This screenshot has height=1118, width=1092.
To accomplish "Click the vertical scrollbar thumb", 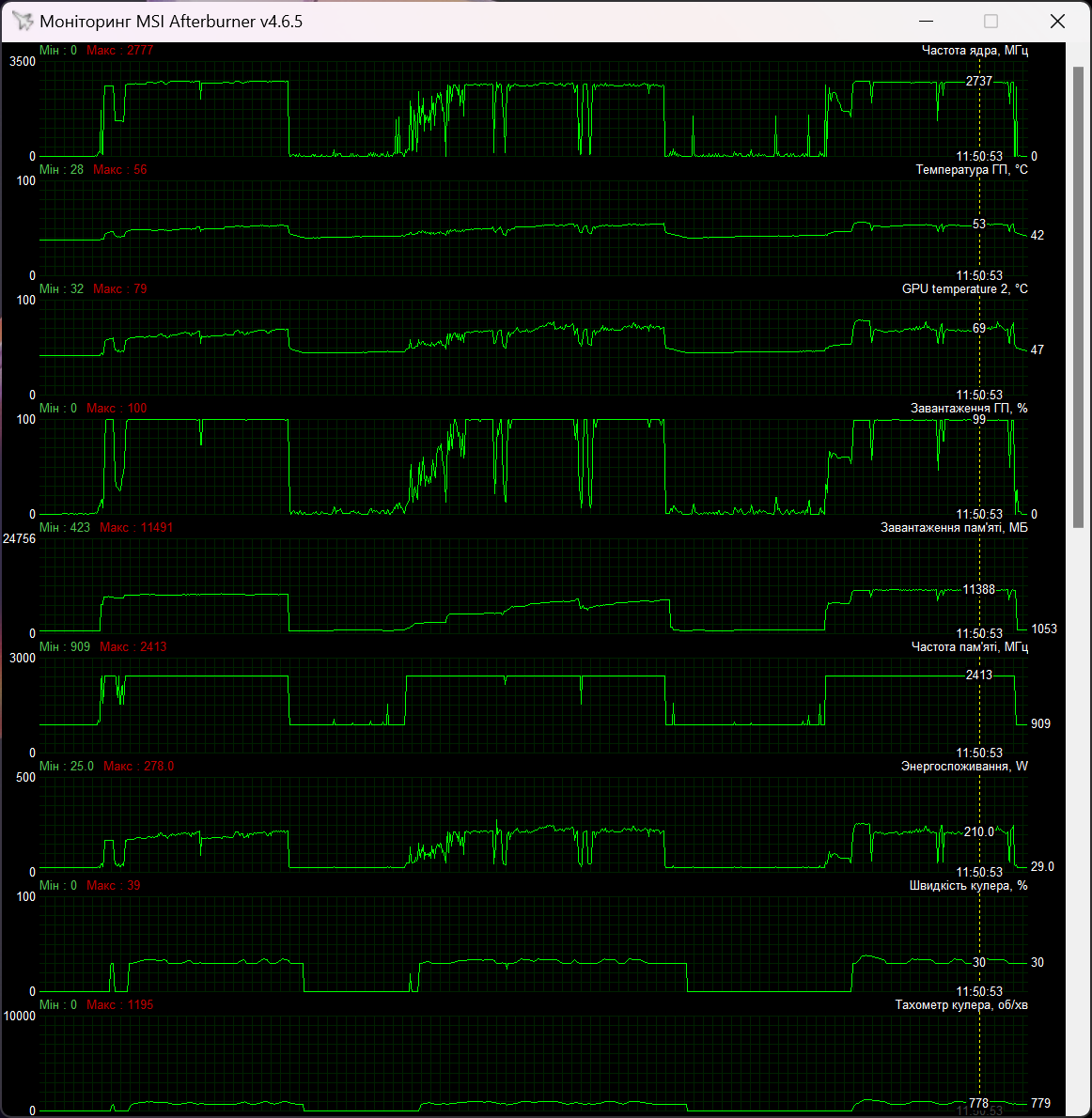I will (1078, 297).
